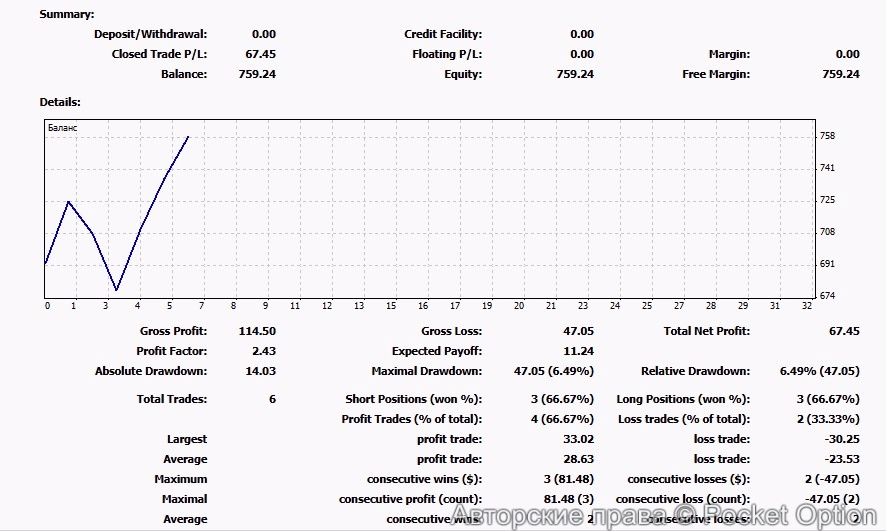The width and height of the screenshot is (886, 531).
Task: Click the Equity value 759.24
Action: [x=575, y=74]
